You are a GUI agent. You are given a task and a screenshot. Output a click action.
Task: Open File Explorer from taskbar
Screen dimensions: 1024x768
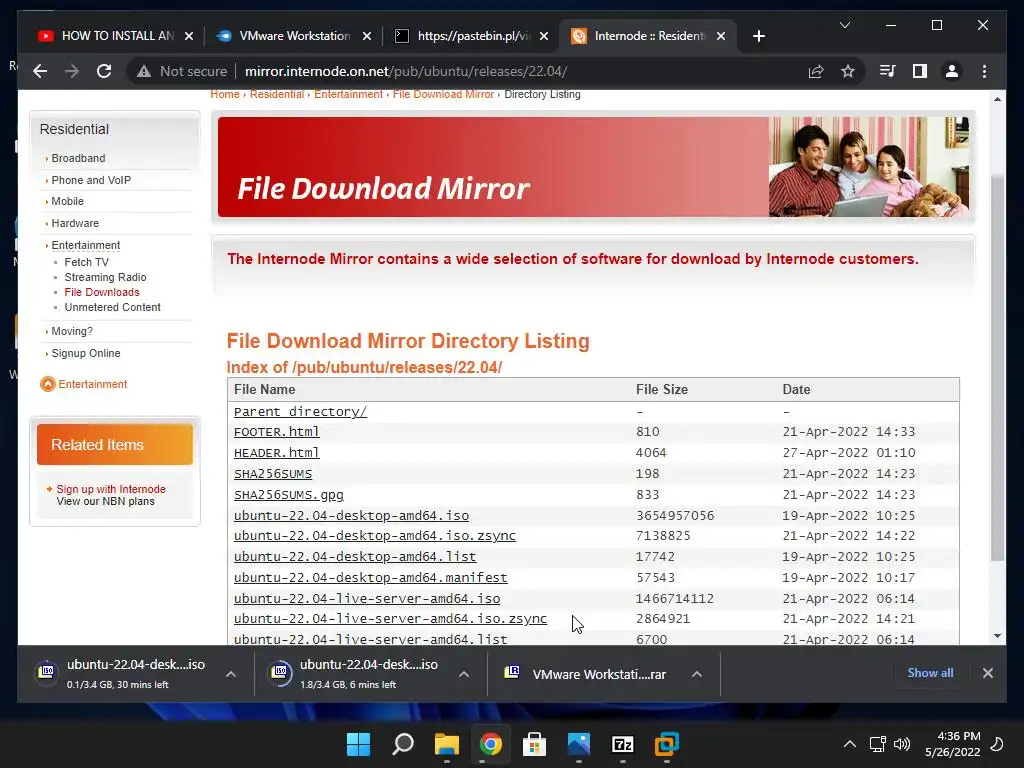pyautogui.click(x=447, y=744)
